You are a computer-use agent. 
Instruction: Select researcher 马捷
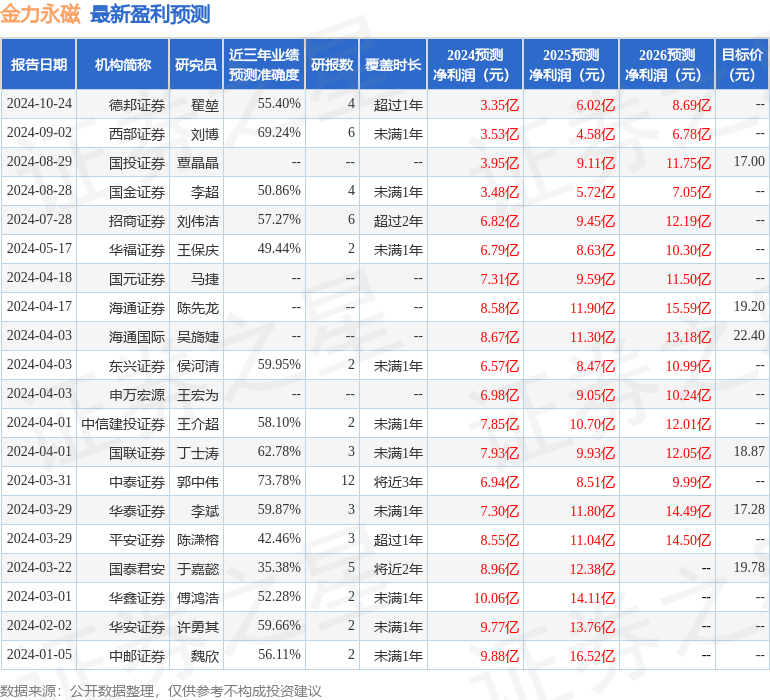tap(205, 279)
